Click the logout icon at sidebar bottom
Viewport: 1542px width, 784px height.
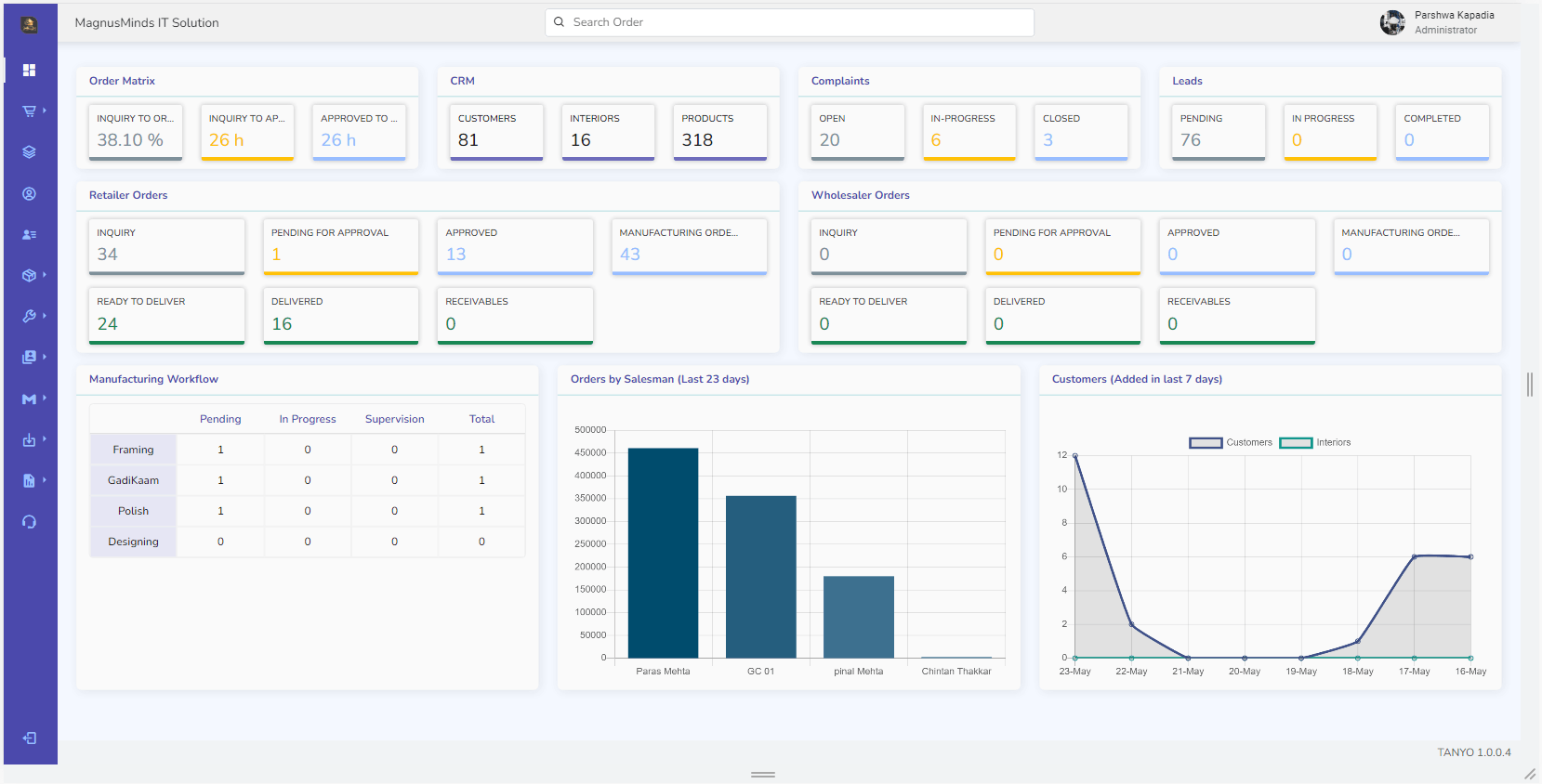coord(30,738)
